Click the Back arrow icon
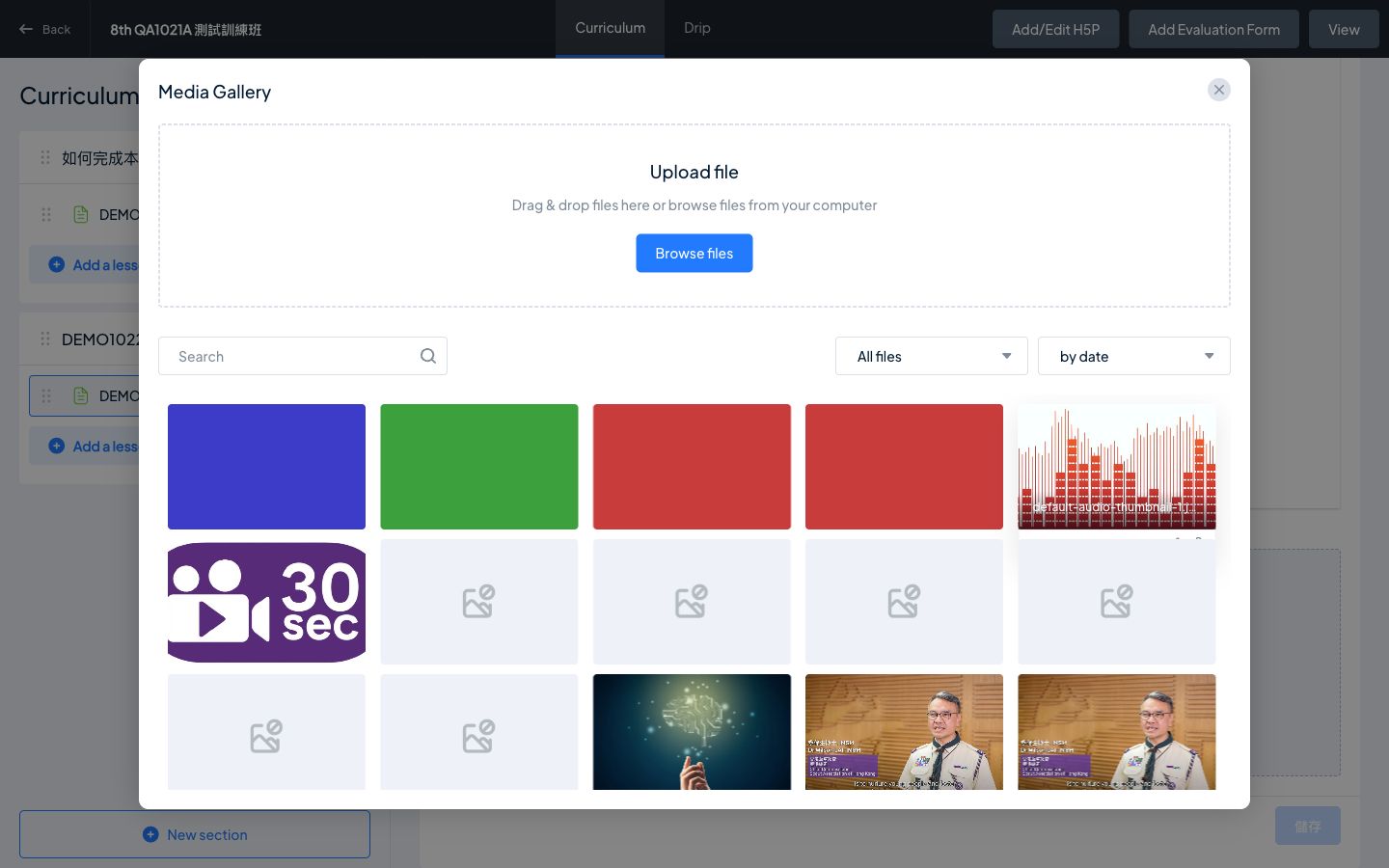The image size is (1389, 868). coord(26,29)
